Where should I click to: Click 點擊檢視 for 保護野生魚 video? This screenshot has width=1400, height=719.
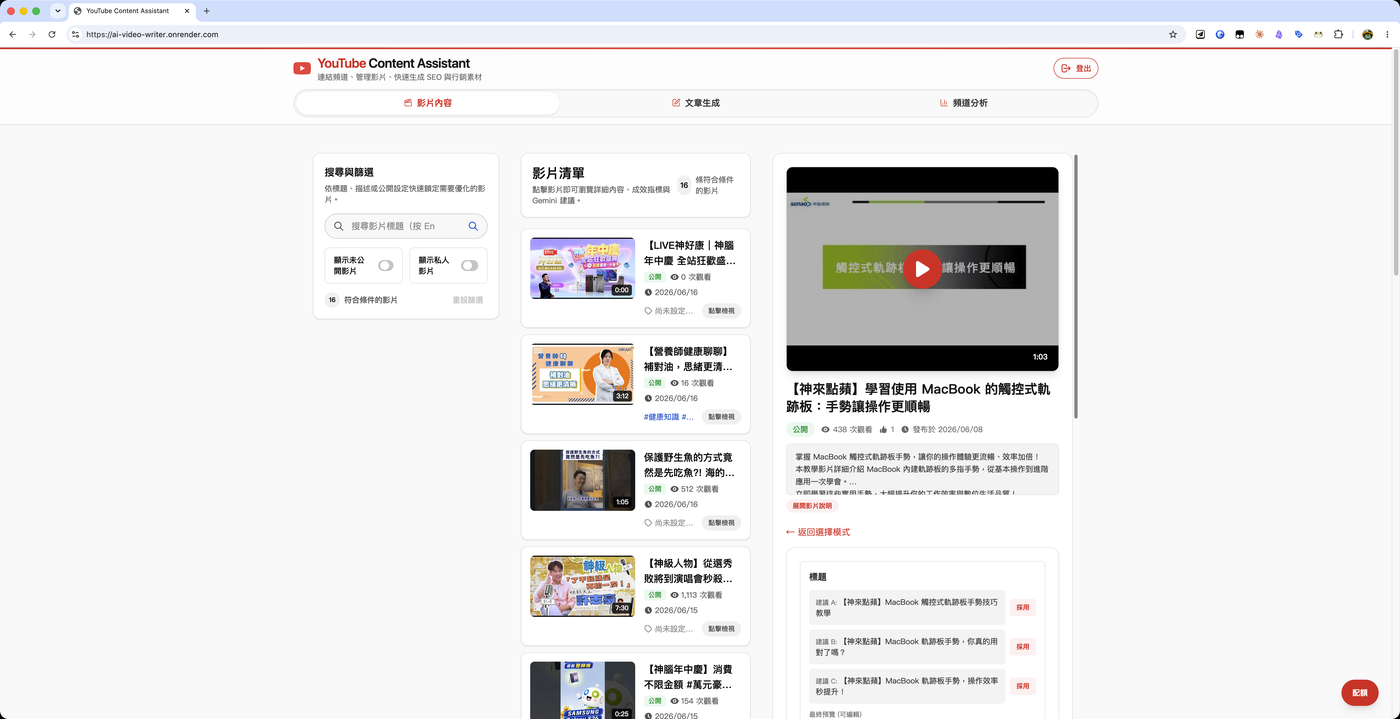(721, 523)
